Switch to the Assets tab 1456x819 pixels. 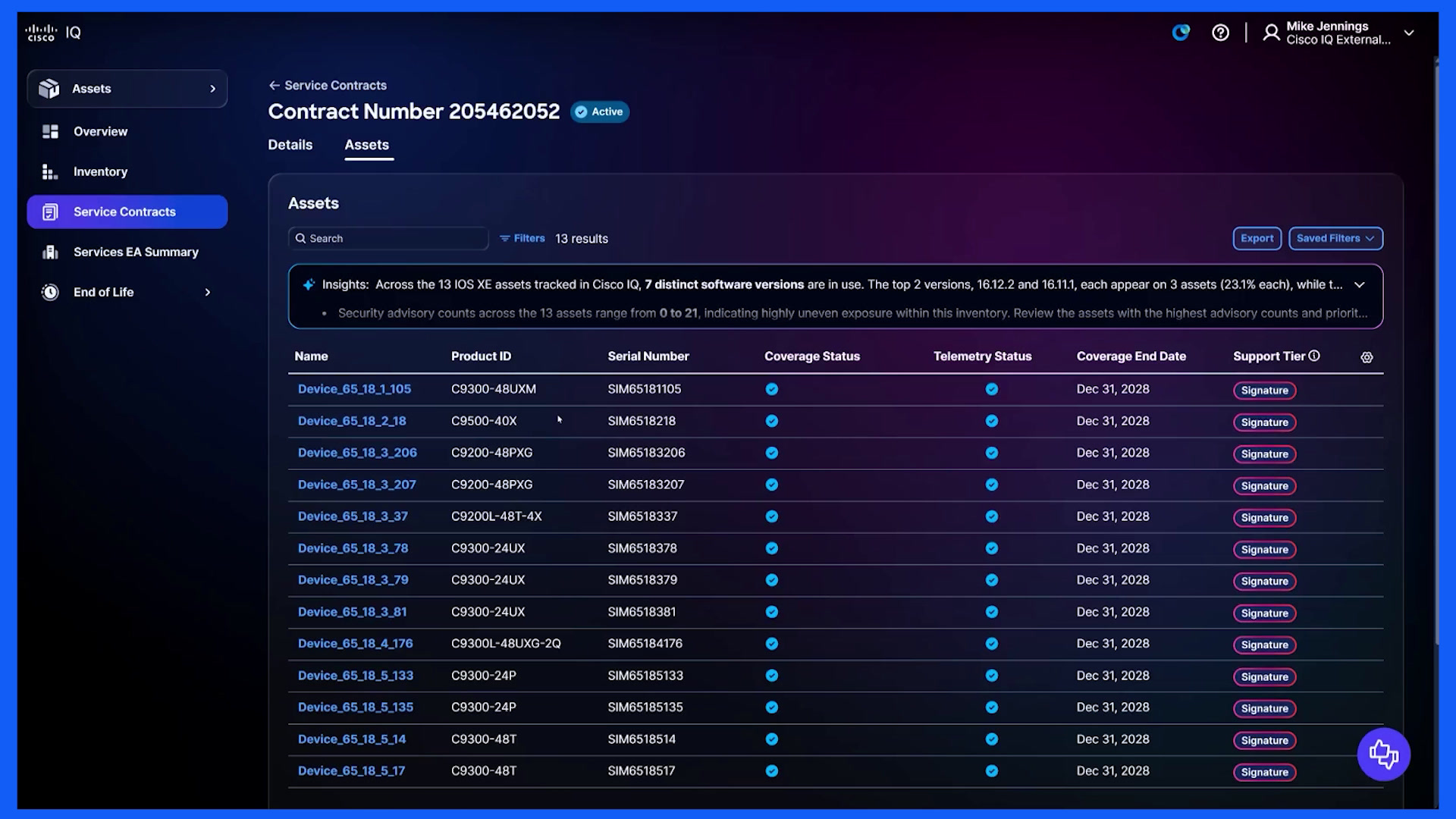coord(367,145)
